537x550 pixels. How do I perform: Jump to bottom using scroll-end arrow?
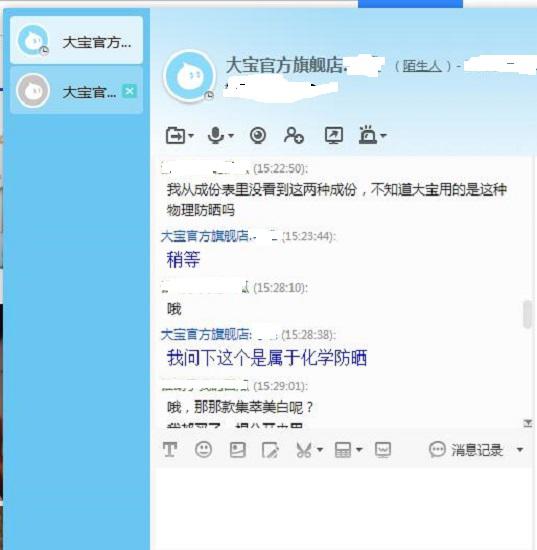[528, 423]
